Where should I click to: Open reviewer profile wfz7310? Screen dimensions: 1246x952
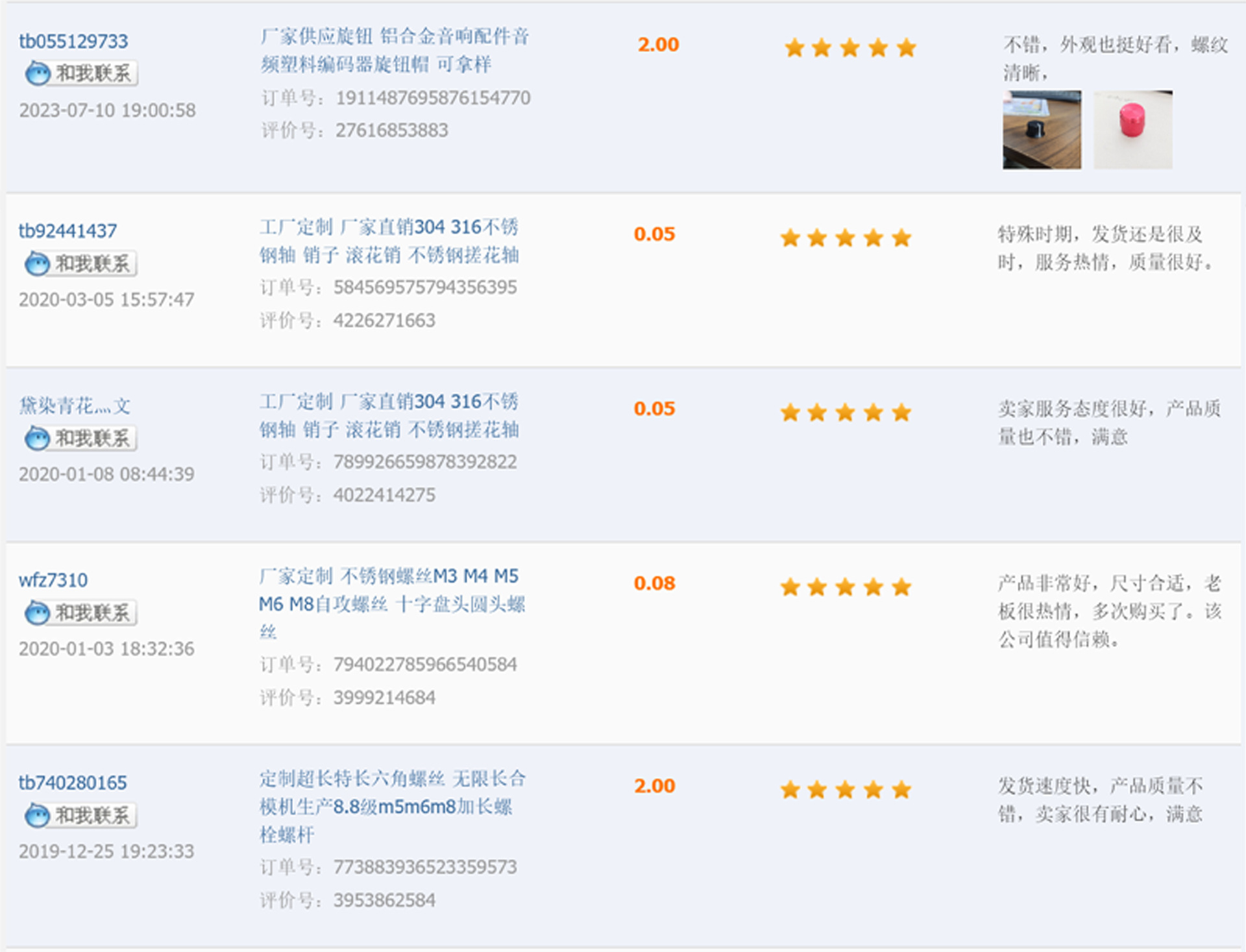pos(53,580)
